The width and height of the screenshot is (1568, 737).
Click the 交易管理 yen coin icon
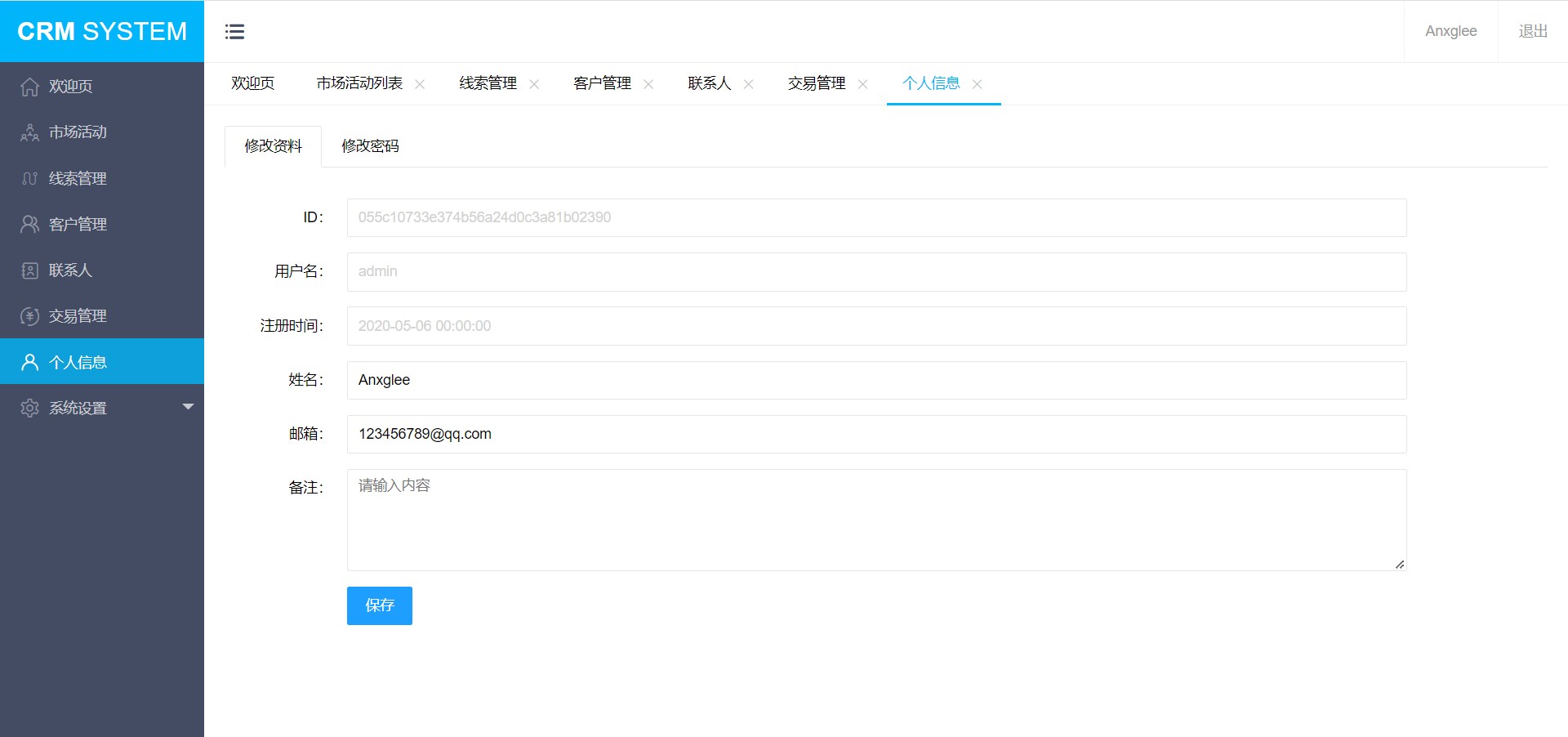[x=29, y=316]
